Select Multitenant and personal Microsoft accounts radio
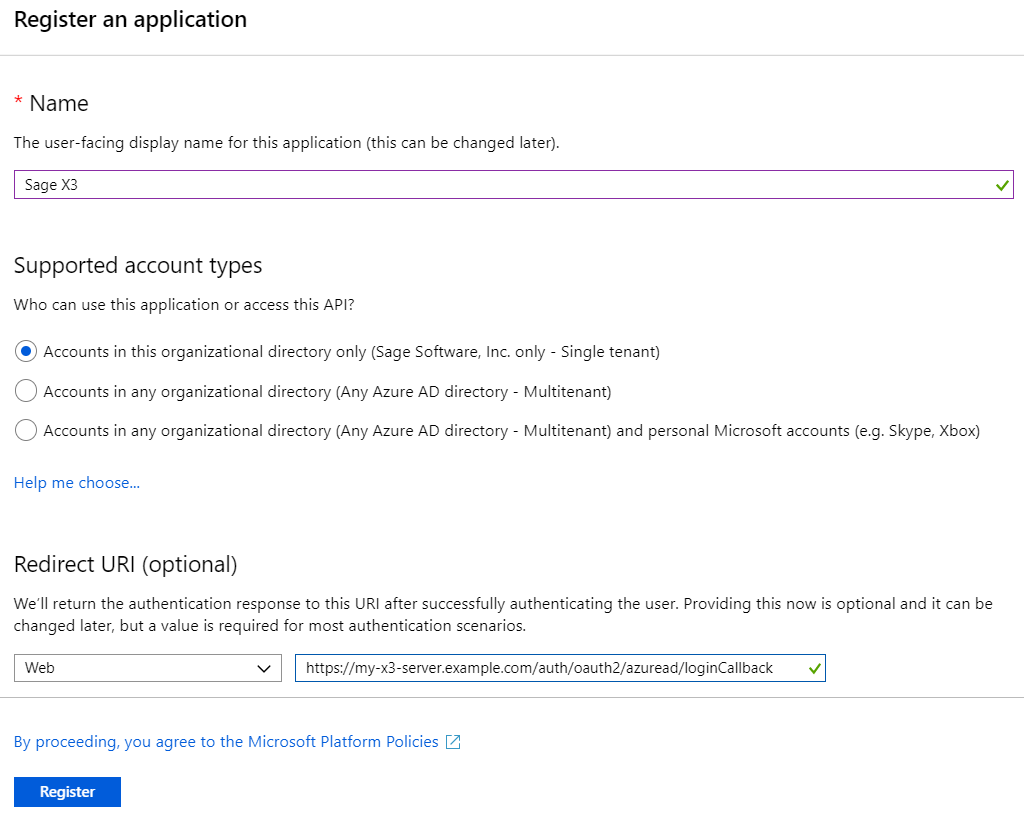This screenshot has height=819, width=1024. click(x=25, y=430)
